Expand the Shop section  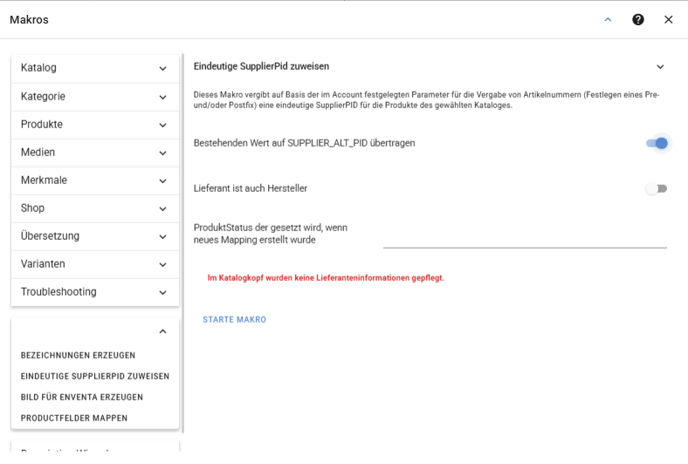[x=95, y=209]
